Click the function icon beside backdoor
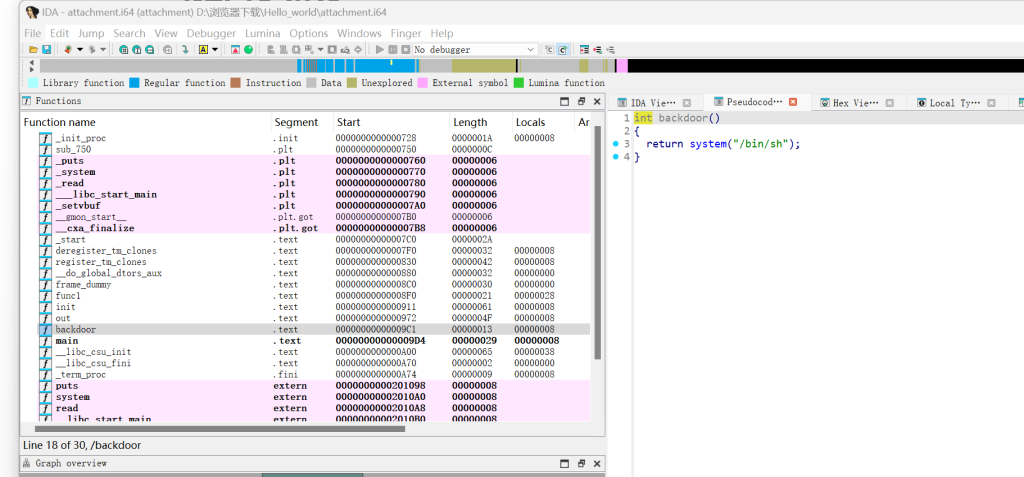This screenshot has width=1024, height=477. (x=45, y=329)
